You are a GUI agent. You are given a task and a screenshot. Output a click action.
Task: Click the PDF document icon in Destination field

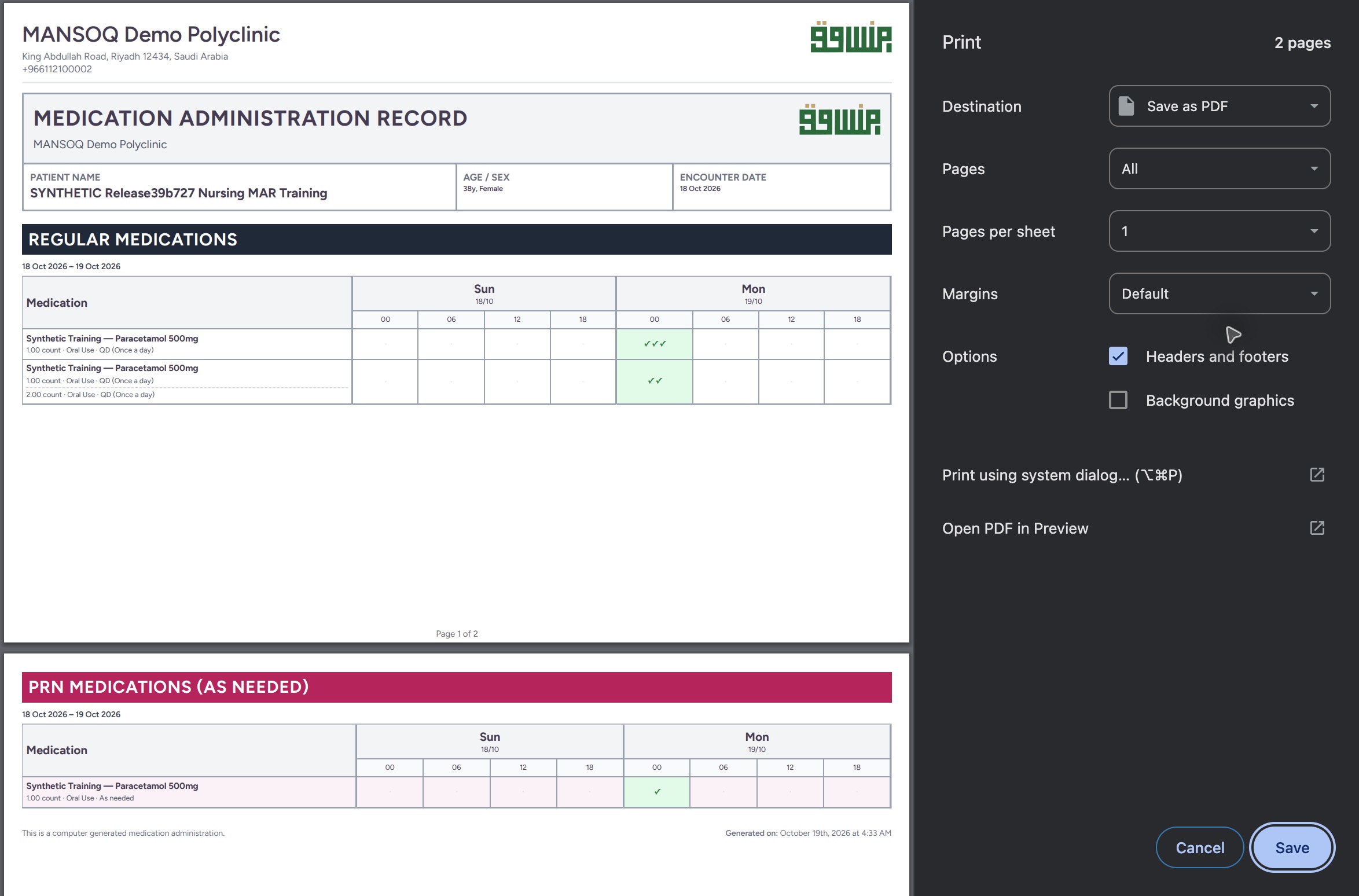click(1126, 106)
